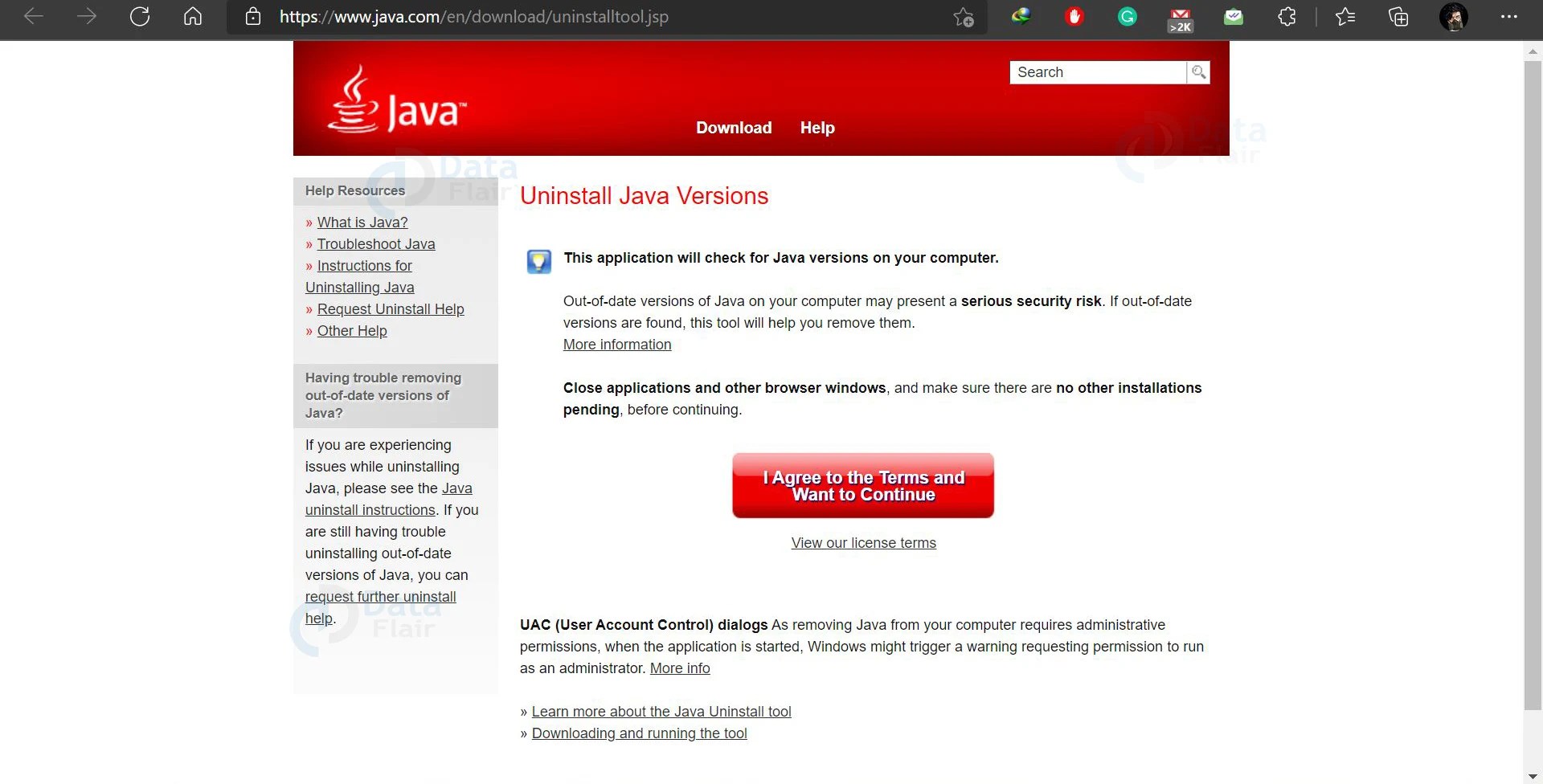Click the browser forward arrow
This screenshot has height=784, width=1543.
(87, 16)
